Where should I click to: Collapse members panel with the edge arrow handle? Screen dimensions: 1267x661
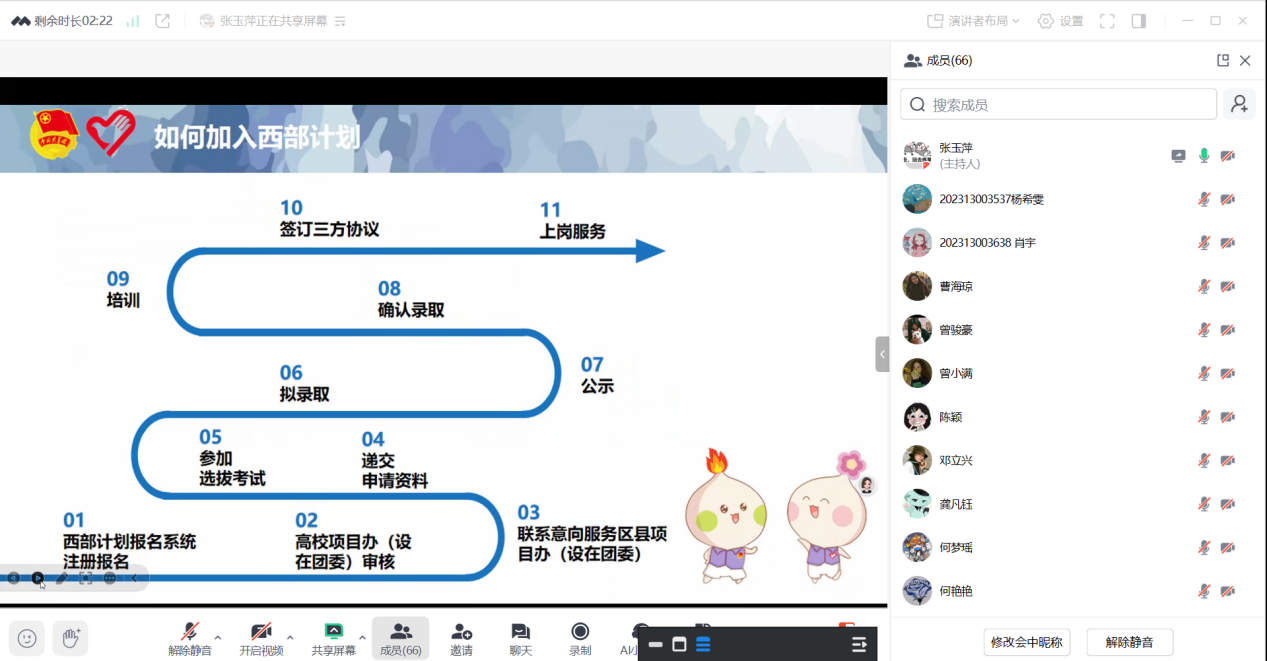coord(882,354)
